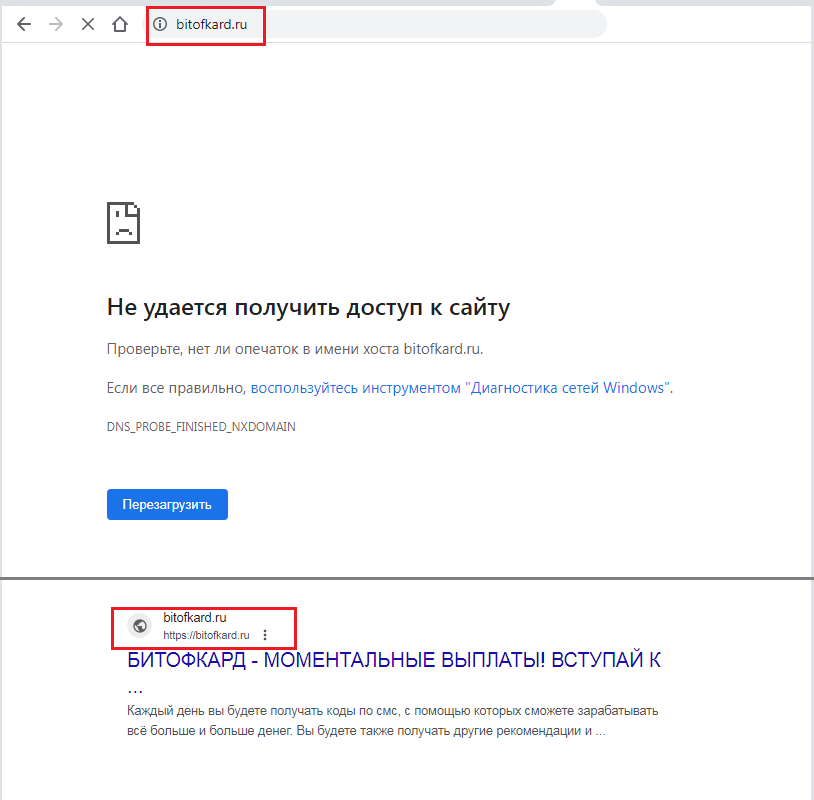This screenshot has height=800, width=814.
Task: Click the browser back arrow
Action: (x=24, y=24)
